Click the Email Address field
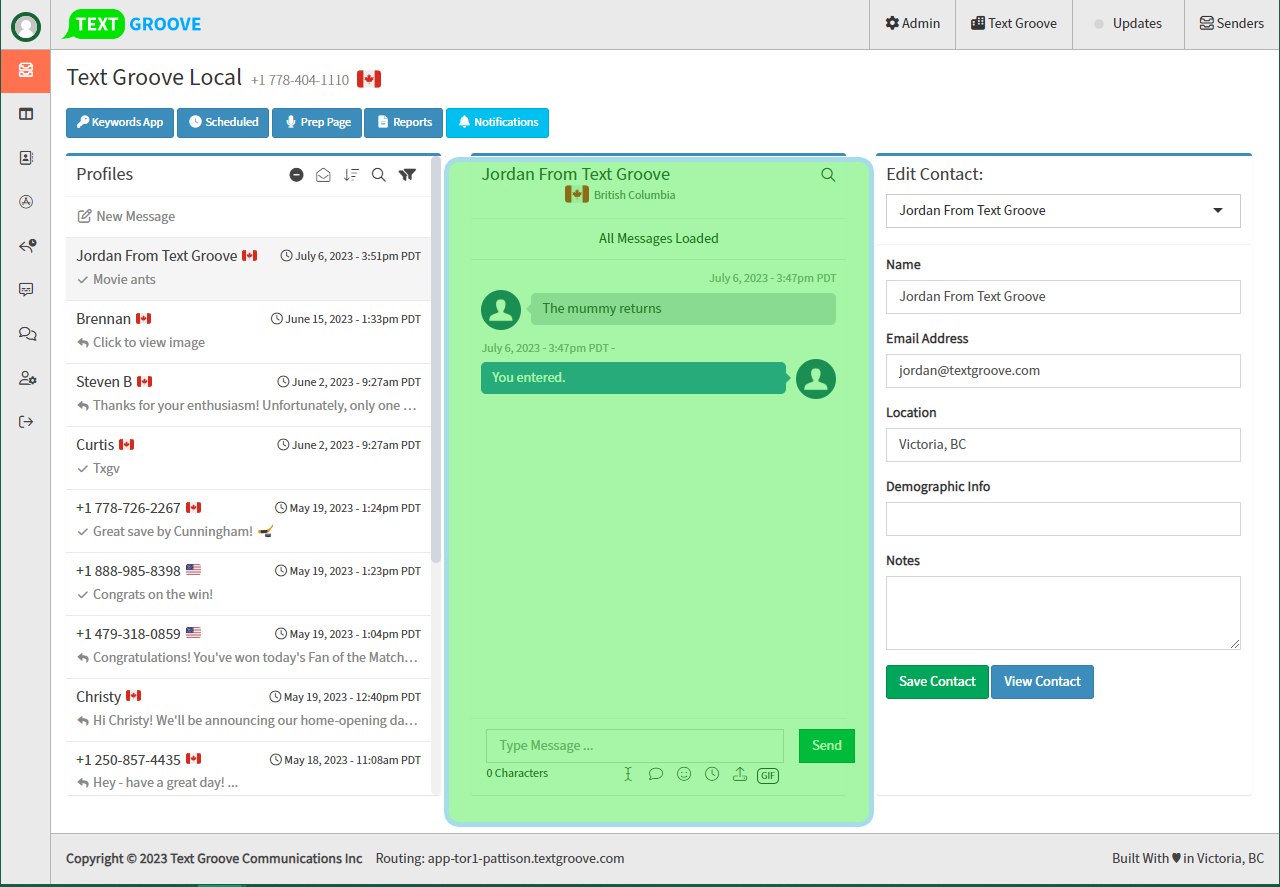Viewport: 1280px width, 887px height. pos(1063,371)
